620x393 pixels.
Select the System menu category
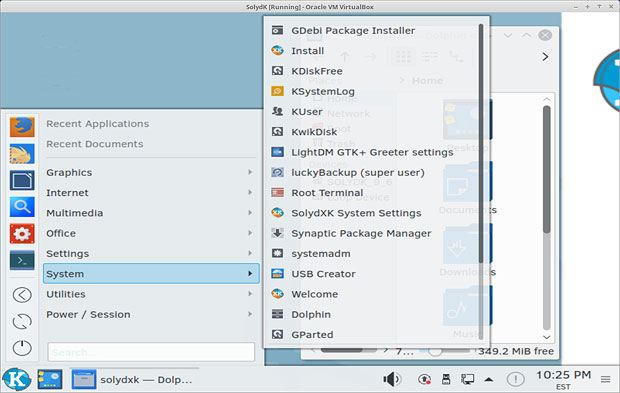point(151,274)
